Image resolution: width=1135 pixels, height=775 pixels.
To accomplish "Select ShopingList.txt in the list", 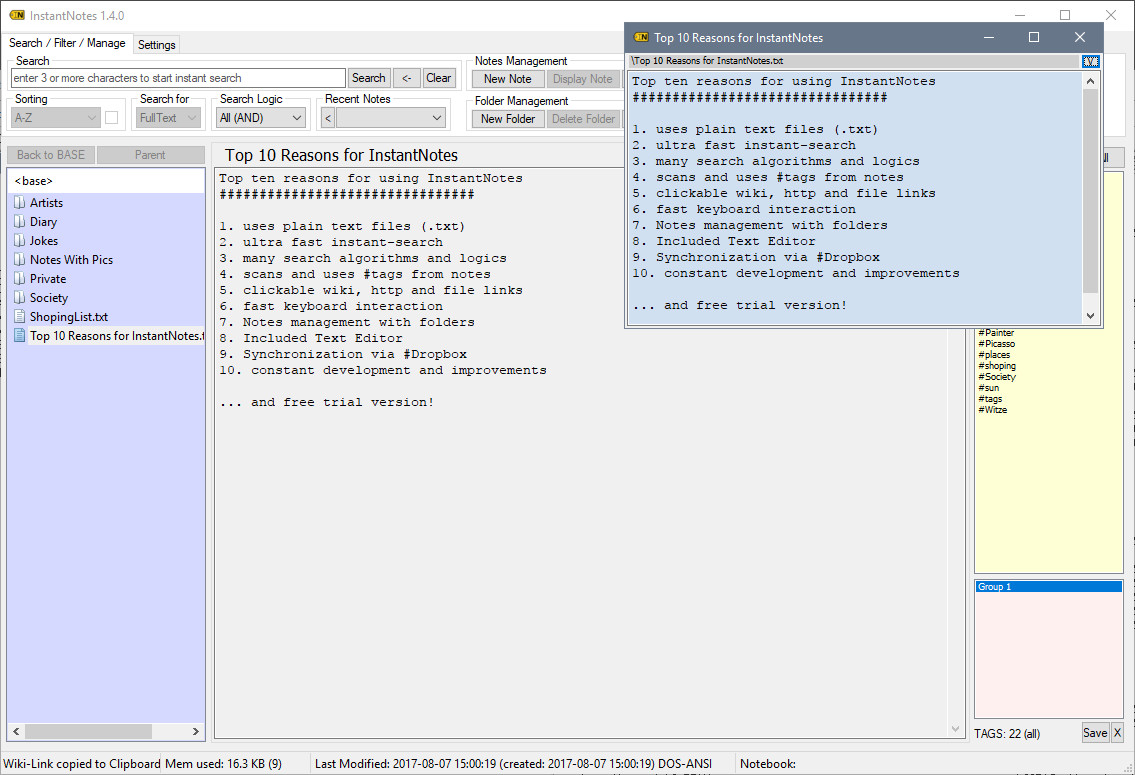I will pyautogui.click(x=69, y=316).
